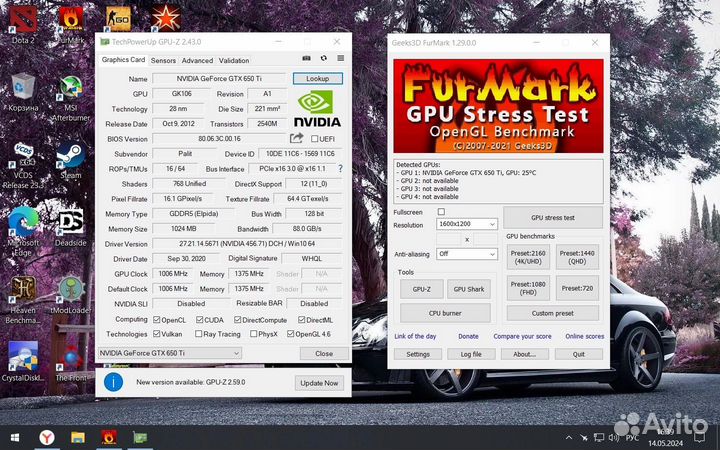This screenshot has height=450, width=720.
Task: Switch to the Advanced tab
Action: coord(197,60)
